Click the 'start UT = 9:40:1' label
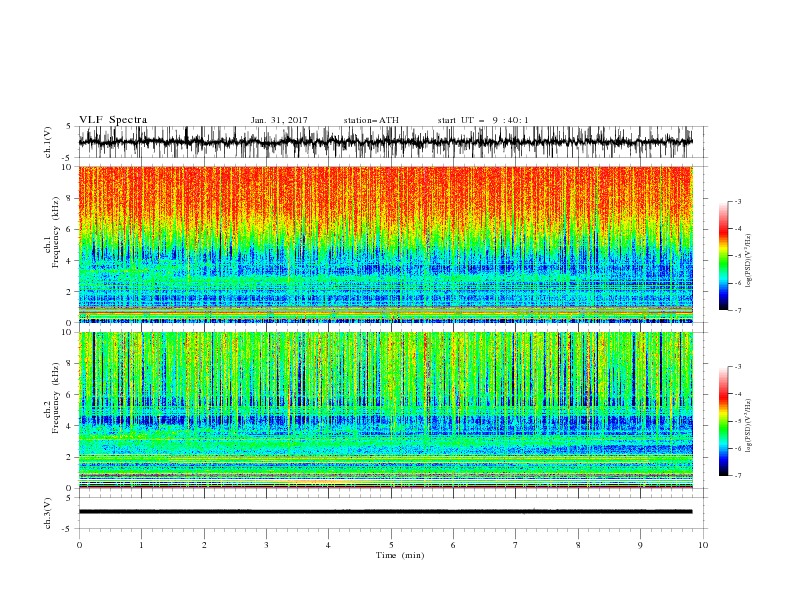The height and width of the screenshot is (612, 792). (x=483, y=120)
